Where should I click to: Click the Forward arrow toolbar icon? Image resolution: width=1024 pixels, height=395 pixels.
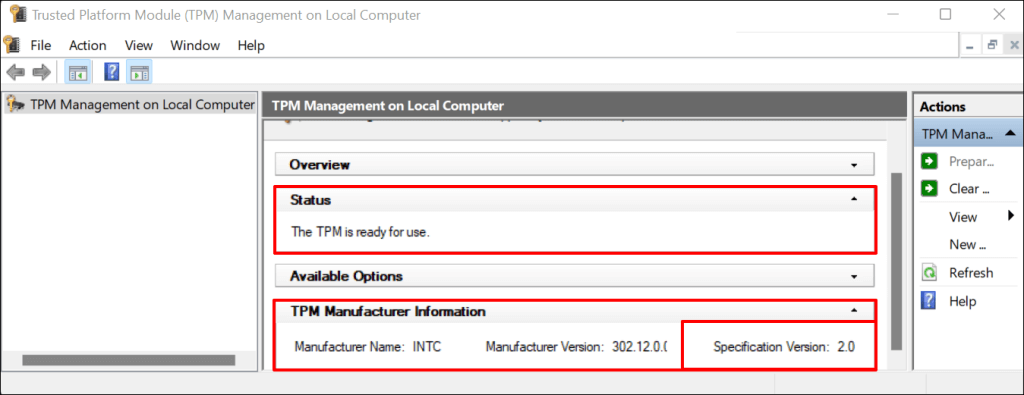(x=42, y=72)
